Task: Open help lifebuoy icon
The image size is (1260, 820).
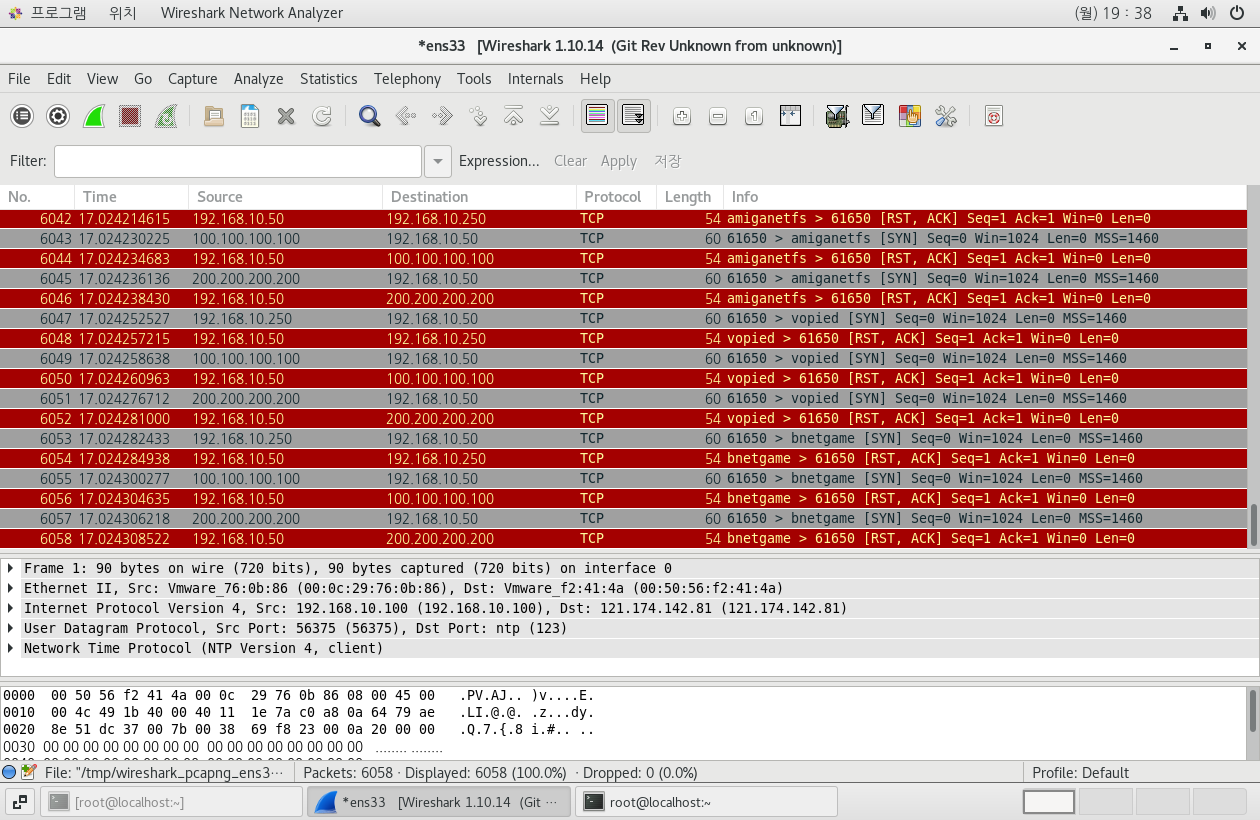Action: (x=993, y=116)
